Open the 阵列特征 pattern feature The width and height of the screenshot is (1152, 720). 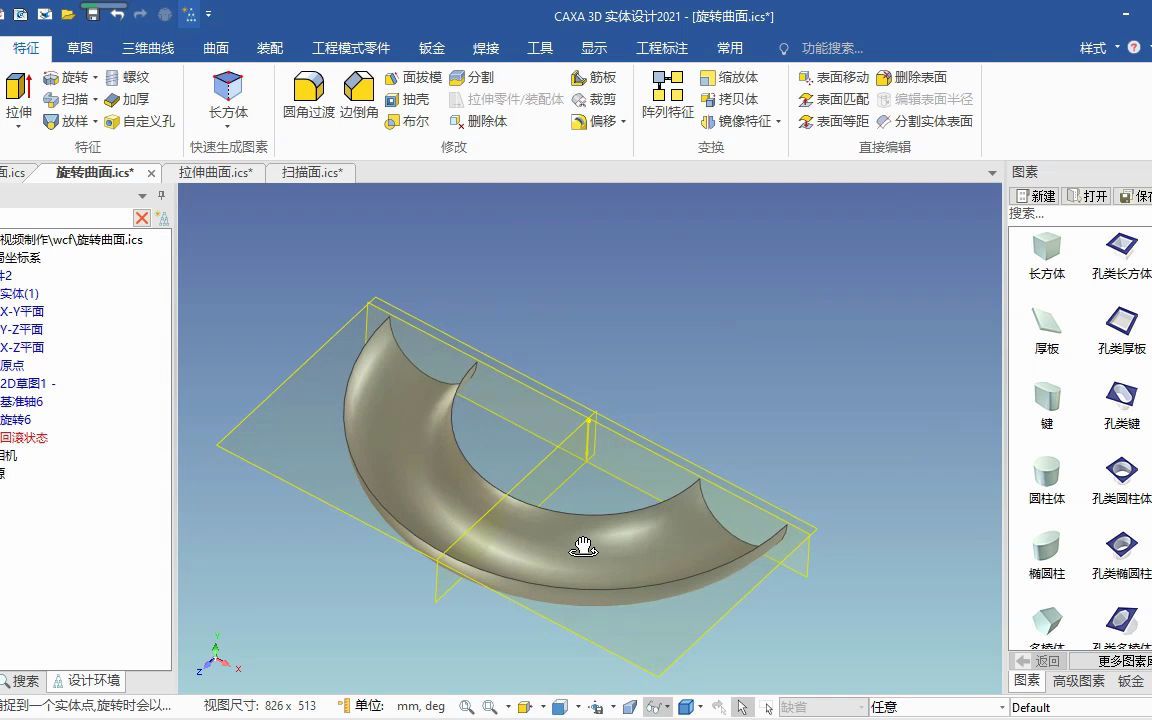click(668, 96)
